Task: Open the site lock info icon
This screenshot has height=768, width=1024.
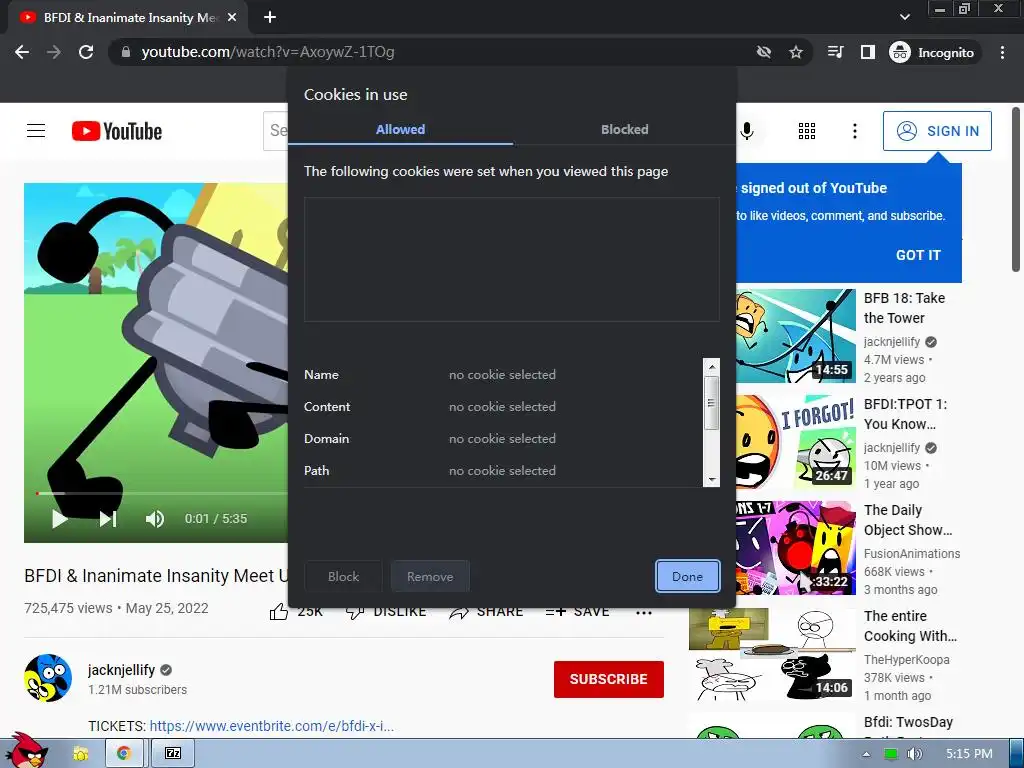Action: (x=126, y=52)
